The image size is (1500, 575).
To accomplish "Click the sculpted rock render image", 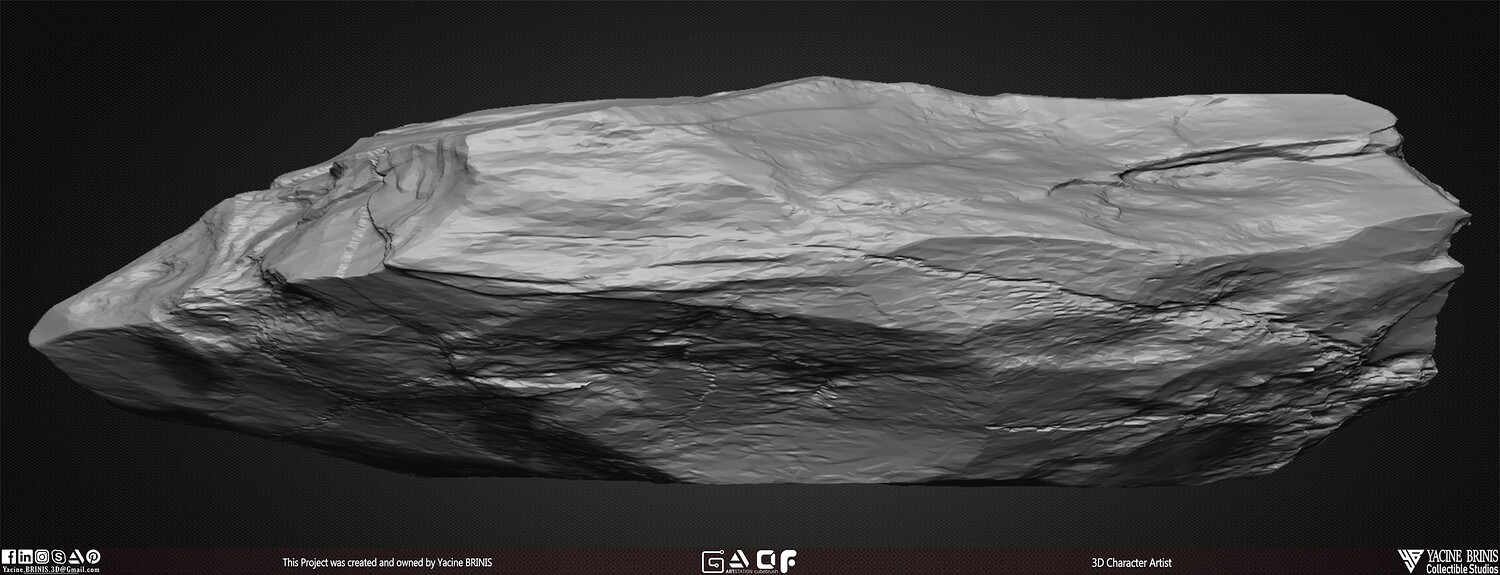I will [750, 282].
